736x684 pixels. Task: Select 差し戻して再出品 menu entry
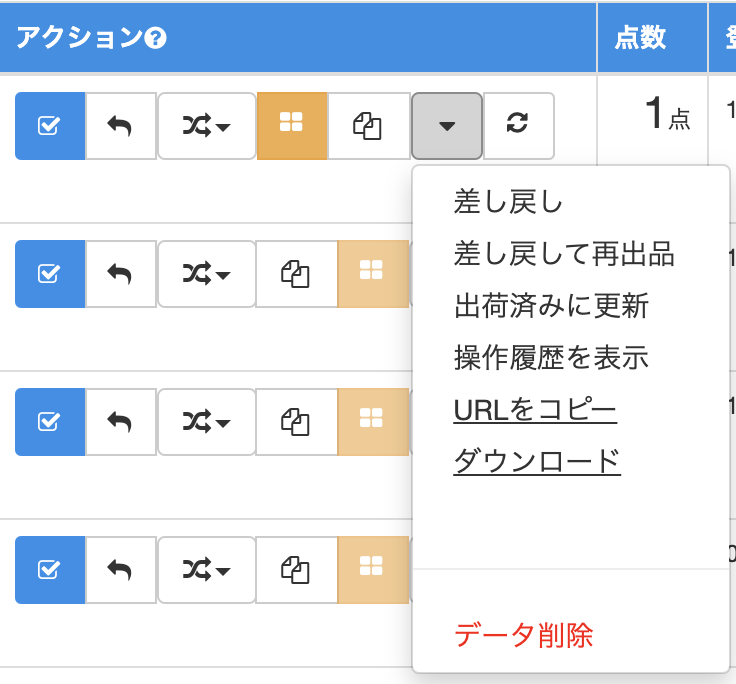tap(564, 254)
